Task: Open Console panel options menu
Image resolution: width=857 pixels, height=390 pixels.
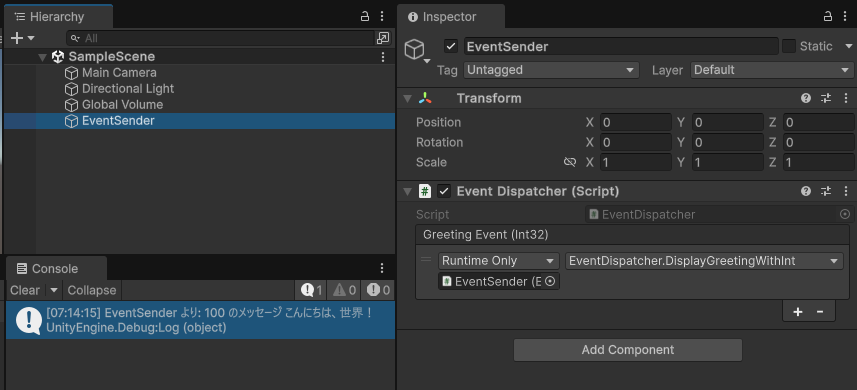Action: (x=382, y=268)
